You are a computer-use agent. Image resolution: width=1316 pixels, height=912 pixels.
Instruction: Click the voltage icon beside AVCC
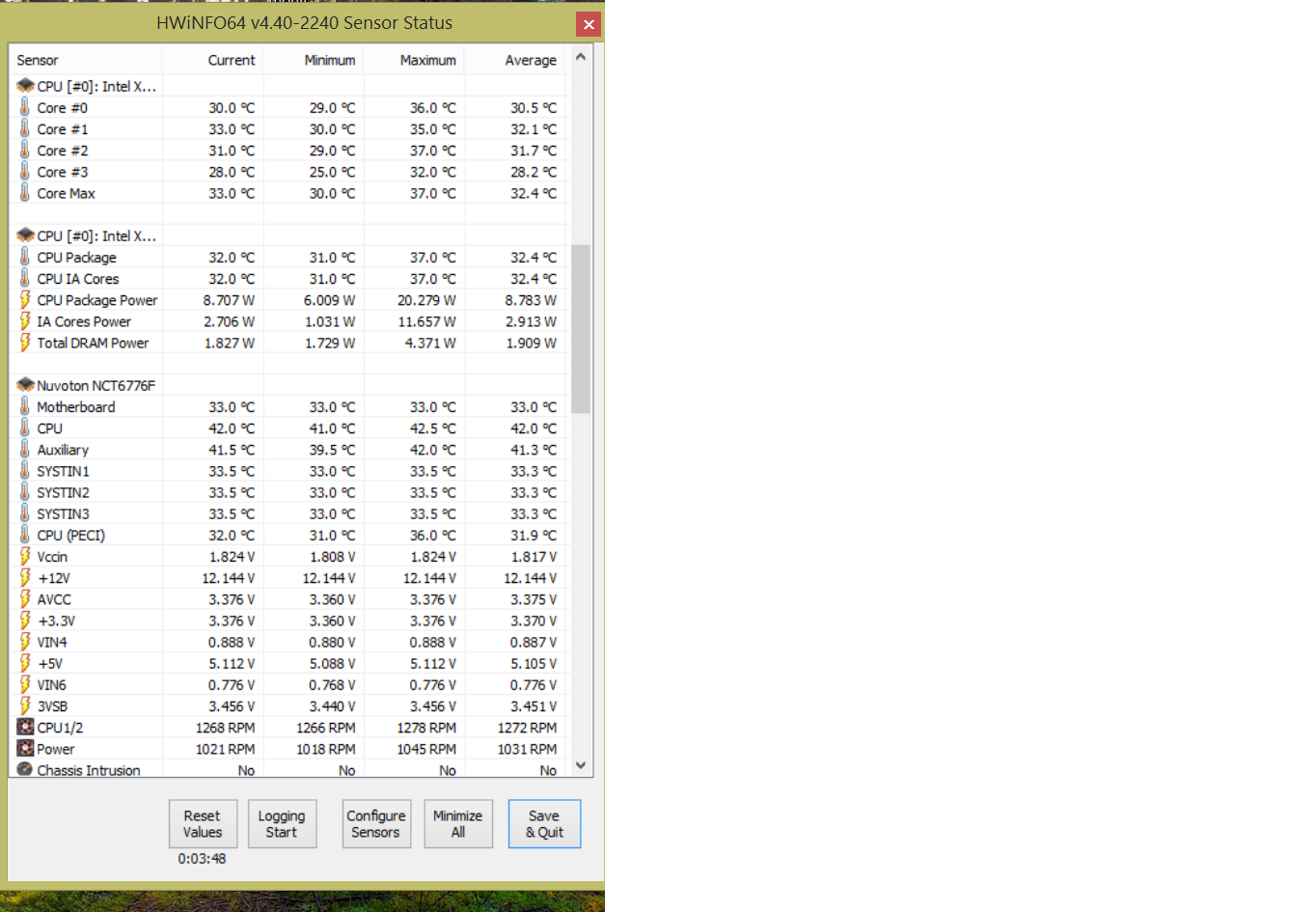pos(25,598)
